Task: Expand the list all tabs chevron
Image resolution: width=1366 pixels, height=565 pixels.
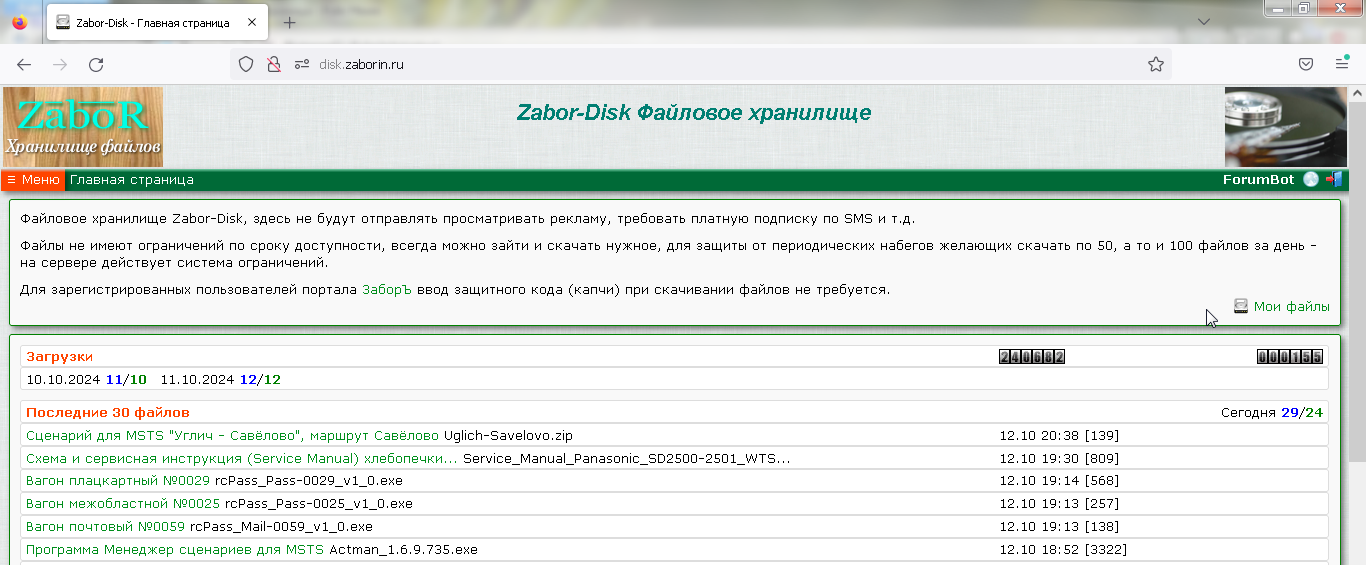Action: coord(1205,22)
